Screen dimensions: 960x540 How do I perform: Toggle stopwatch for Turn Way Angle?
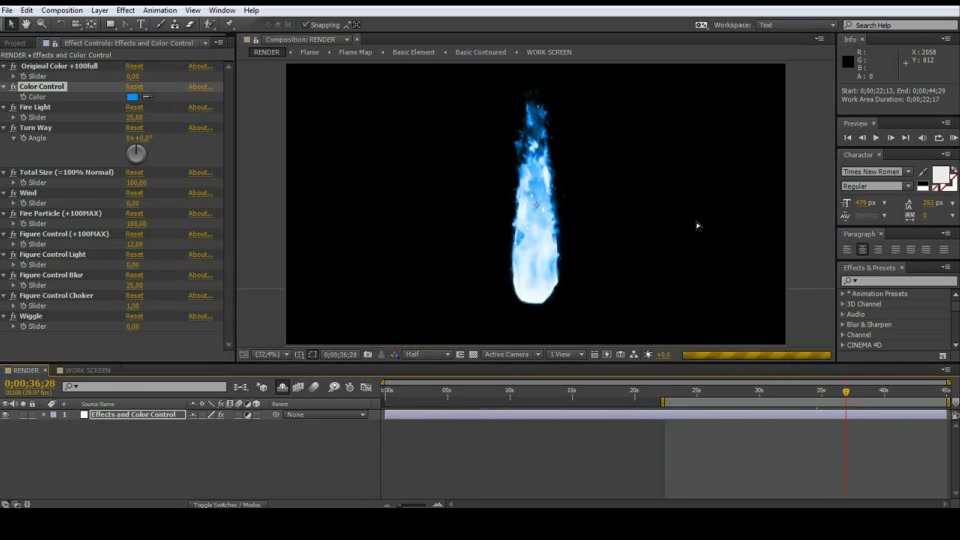[x=23, y=138]
